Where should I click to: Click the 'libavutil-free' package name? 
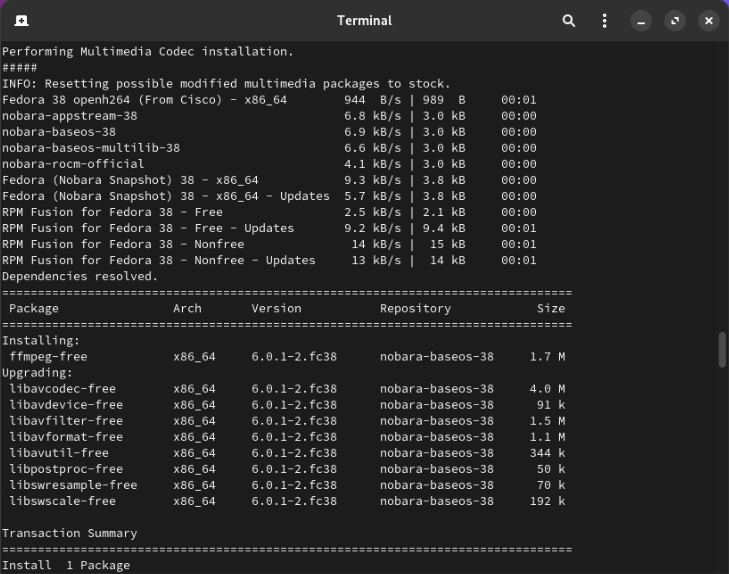pos(59,453)
